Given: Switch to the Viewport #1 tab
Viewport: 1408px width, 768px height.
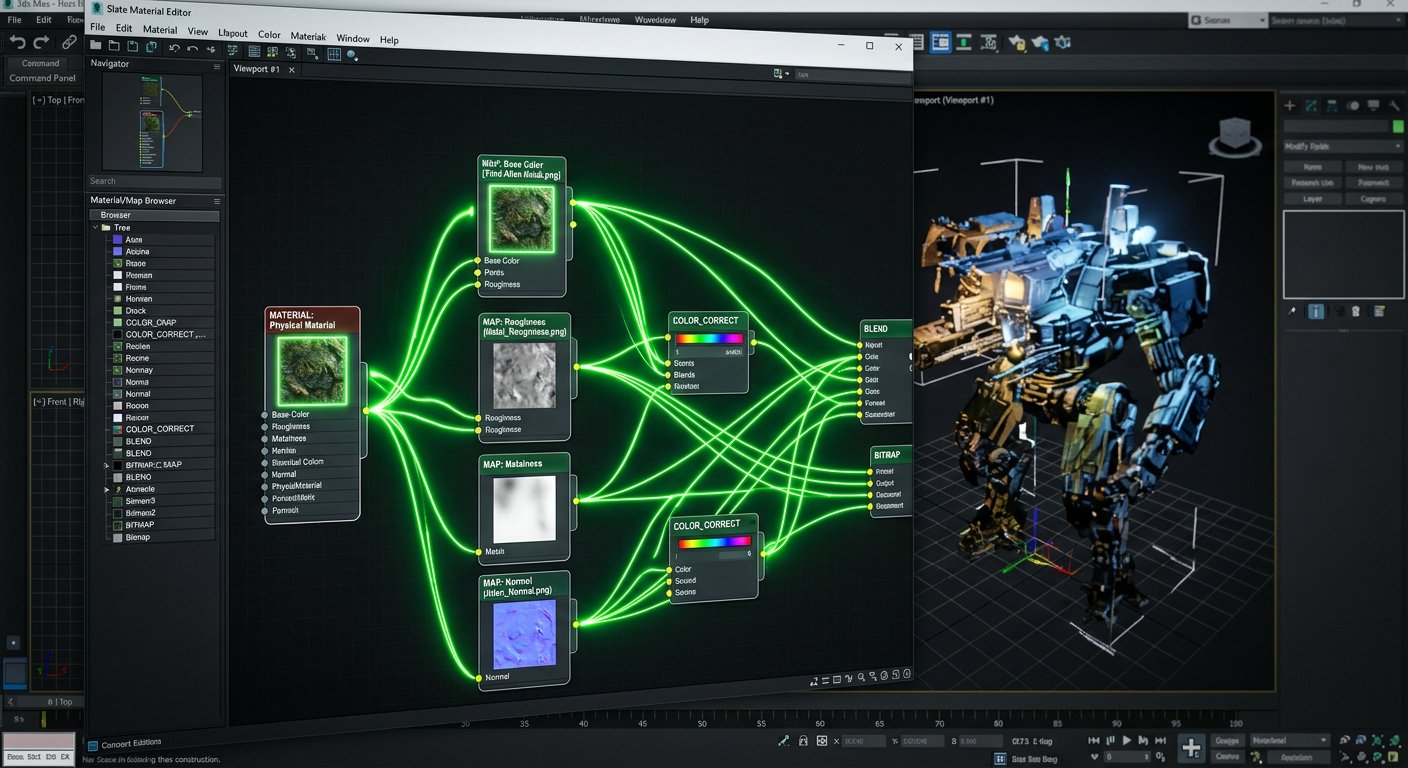Looking at the screenshot, I should tap(256, 69).
